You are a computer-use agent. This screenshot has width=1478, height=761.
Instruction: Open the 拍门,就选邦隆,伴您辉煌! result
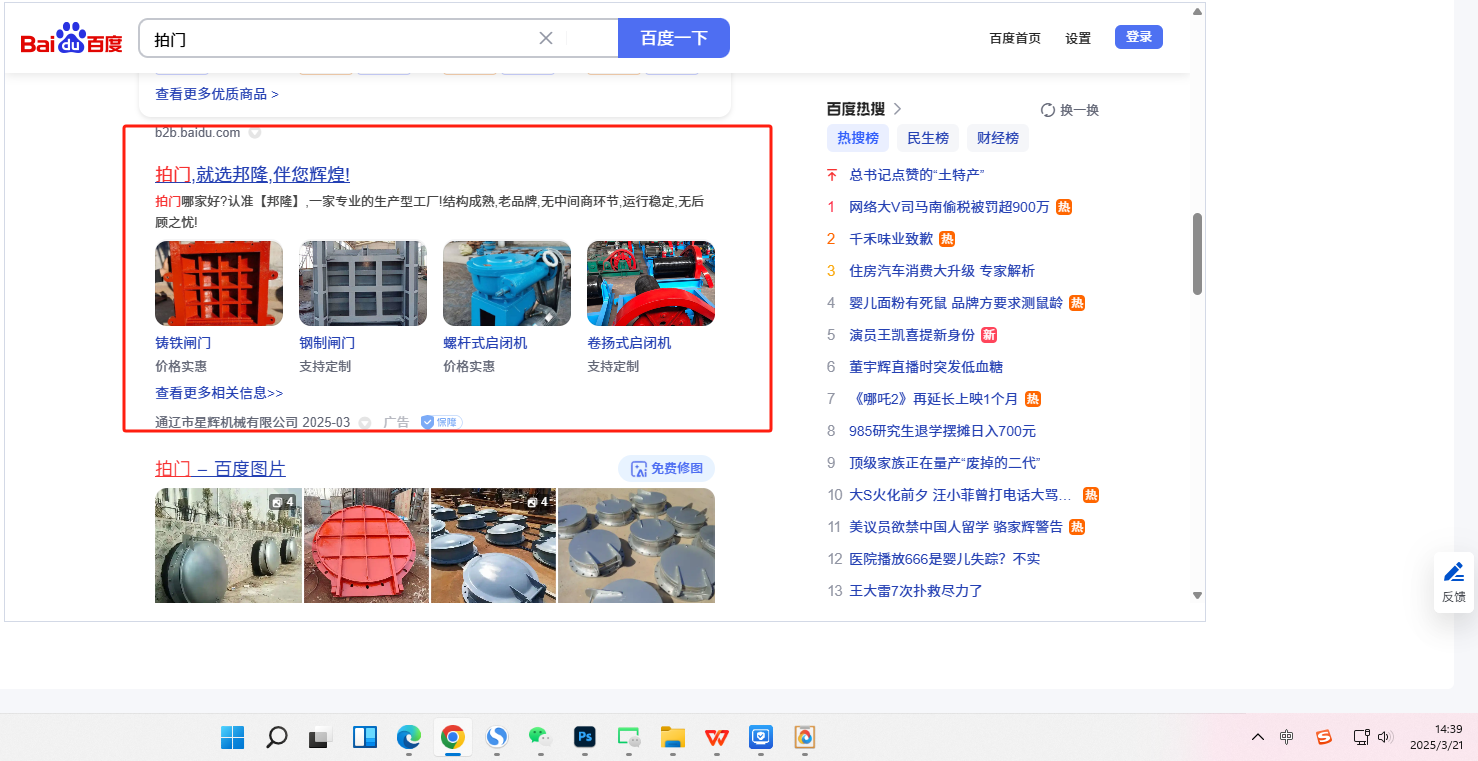[x=252, y=174]
